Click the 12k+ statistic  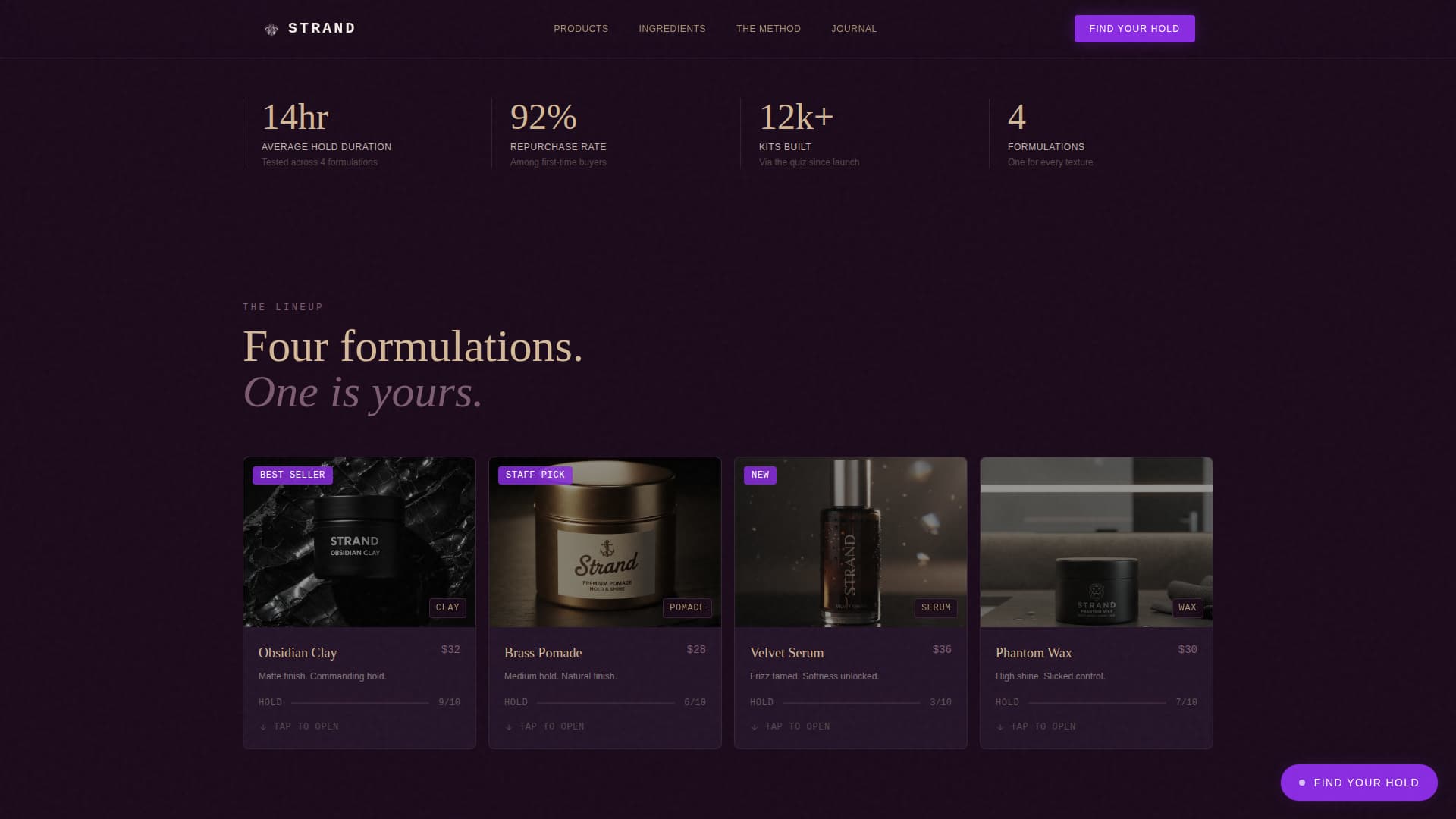pos(796,118)
